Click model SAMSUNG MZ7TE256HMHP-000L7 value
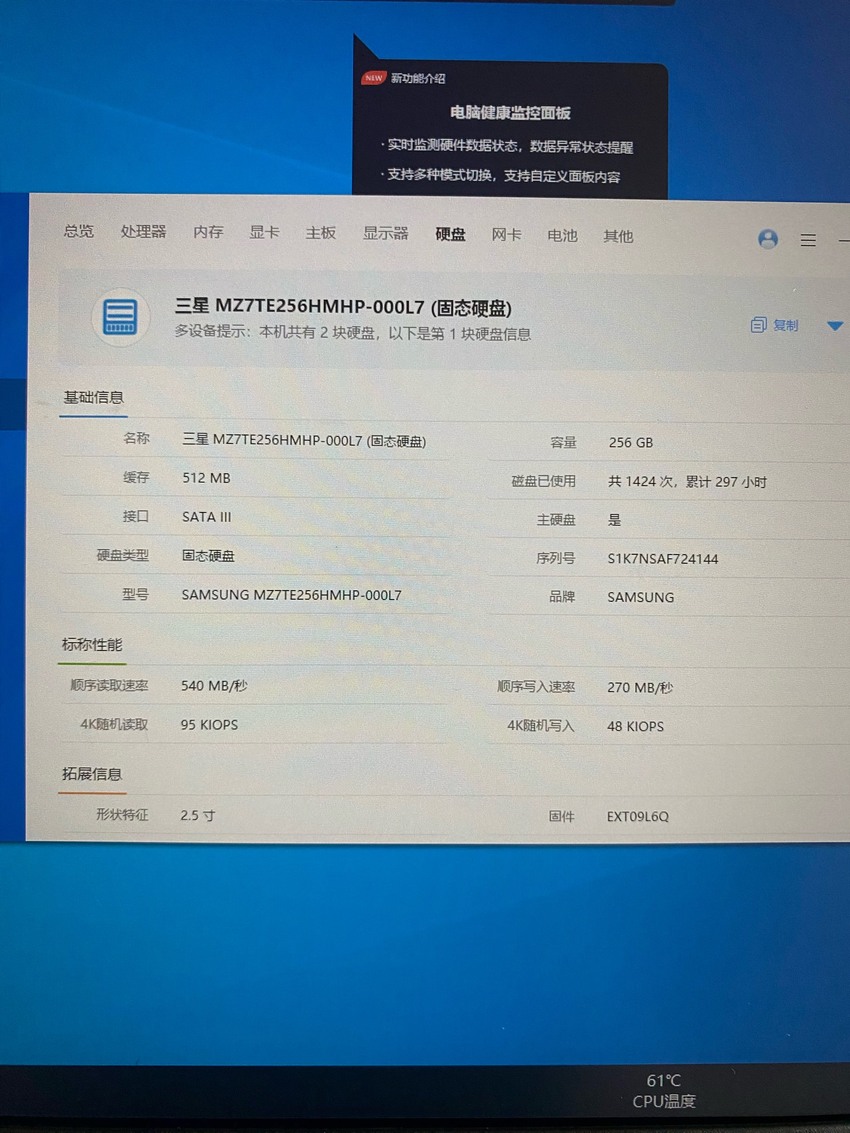The width and height of the screenshot is (850, 1133). coord(291,595)
